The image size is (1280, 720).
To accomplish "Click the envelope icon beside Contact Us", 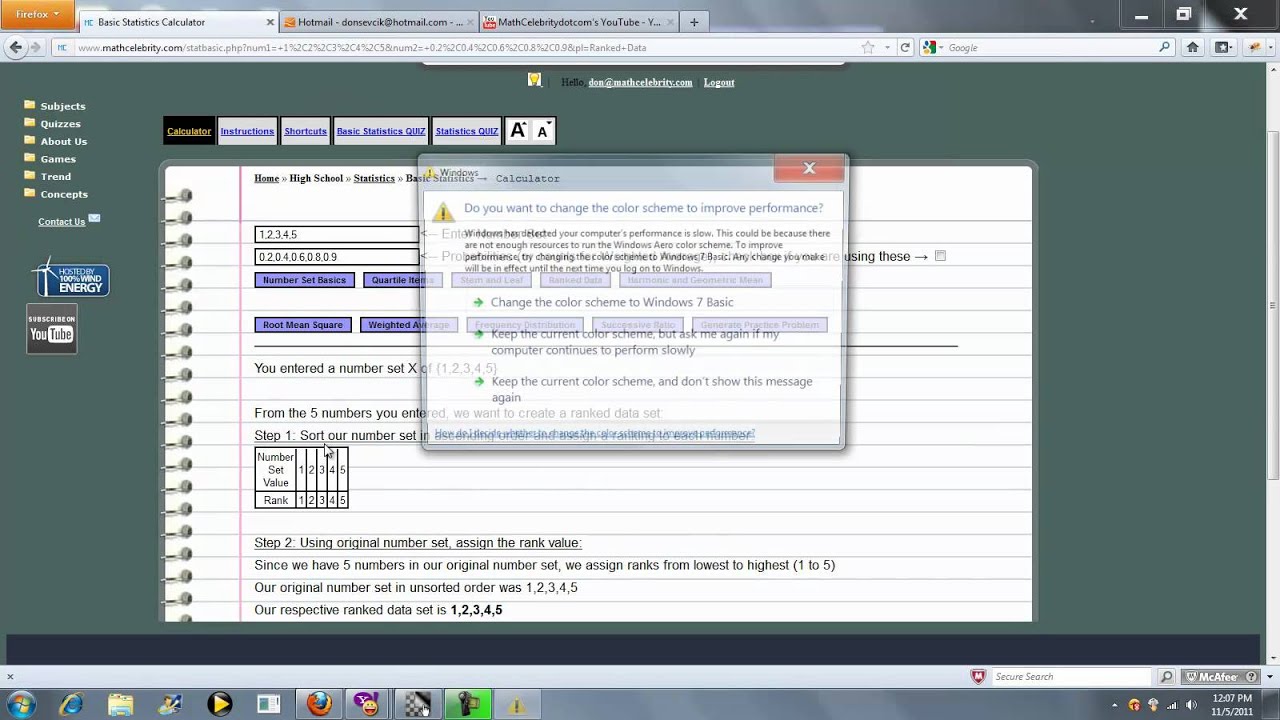I will (94, 219).
